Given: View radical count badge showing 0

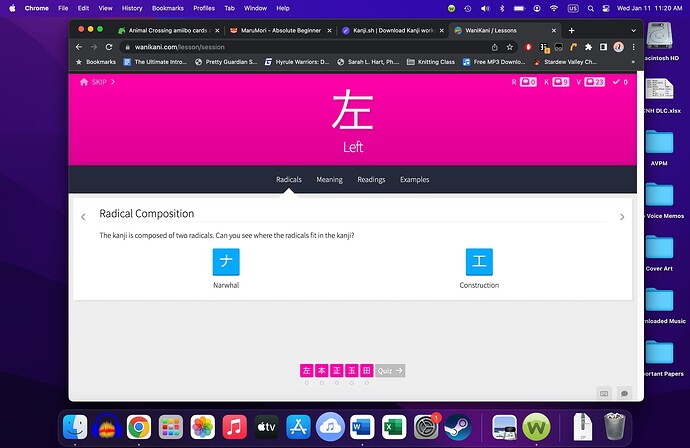Looking at the screenshot, I should coord(528,82).
